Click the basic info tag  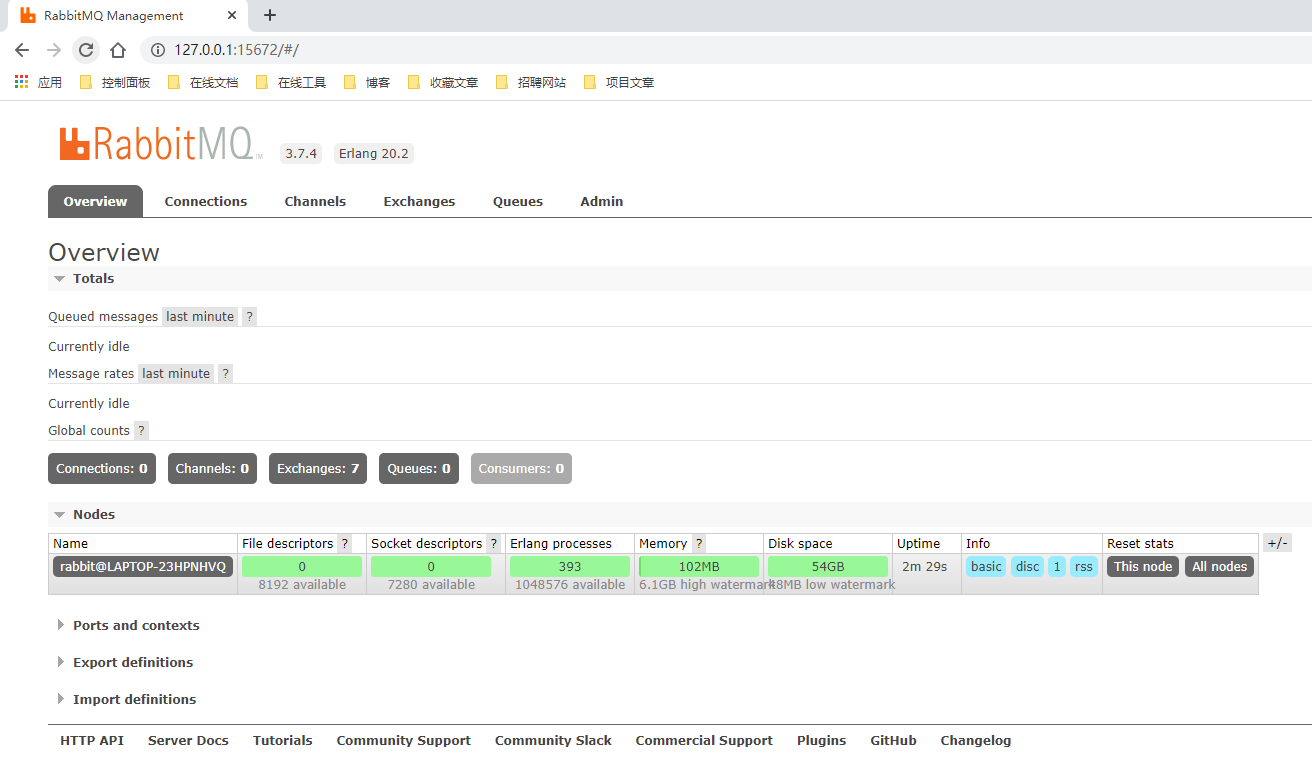[986, 566]
